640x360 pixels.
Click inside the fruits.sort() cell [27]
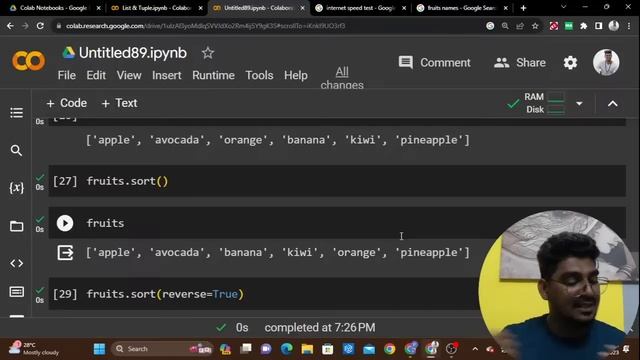click(x=337, y=181)
